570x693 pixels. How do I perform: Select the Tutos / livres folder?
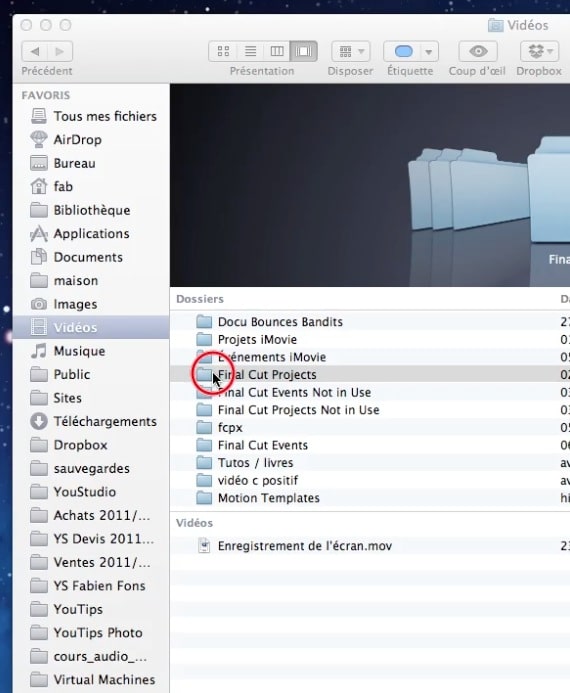tap(370, 463)
